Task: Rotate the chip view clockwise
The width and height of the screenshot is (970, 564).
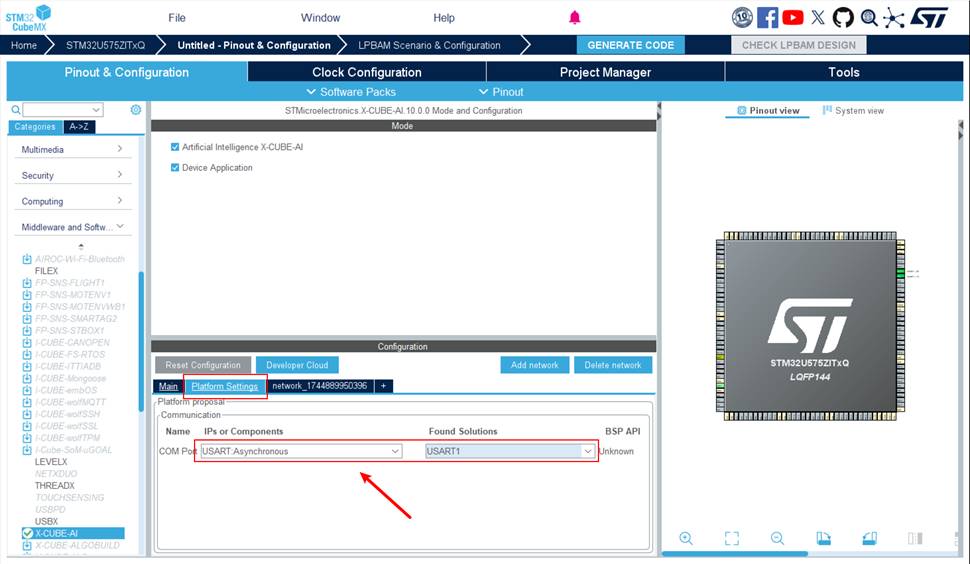Action: coord(823,538)
